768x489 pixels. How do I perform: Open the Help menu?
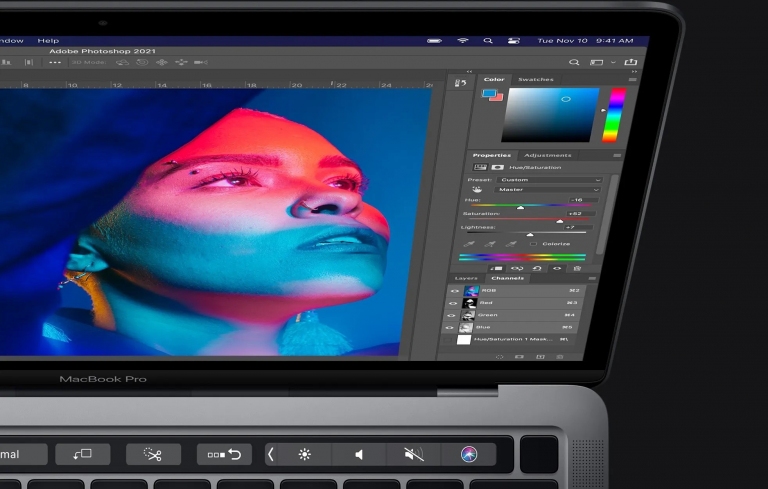click(x=48, y=41)
